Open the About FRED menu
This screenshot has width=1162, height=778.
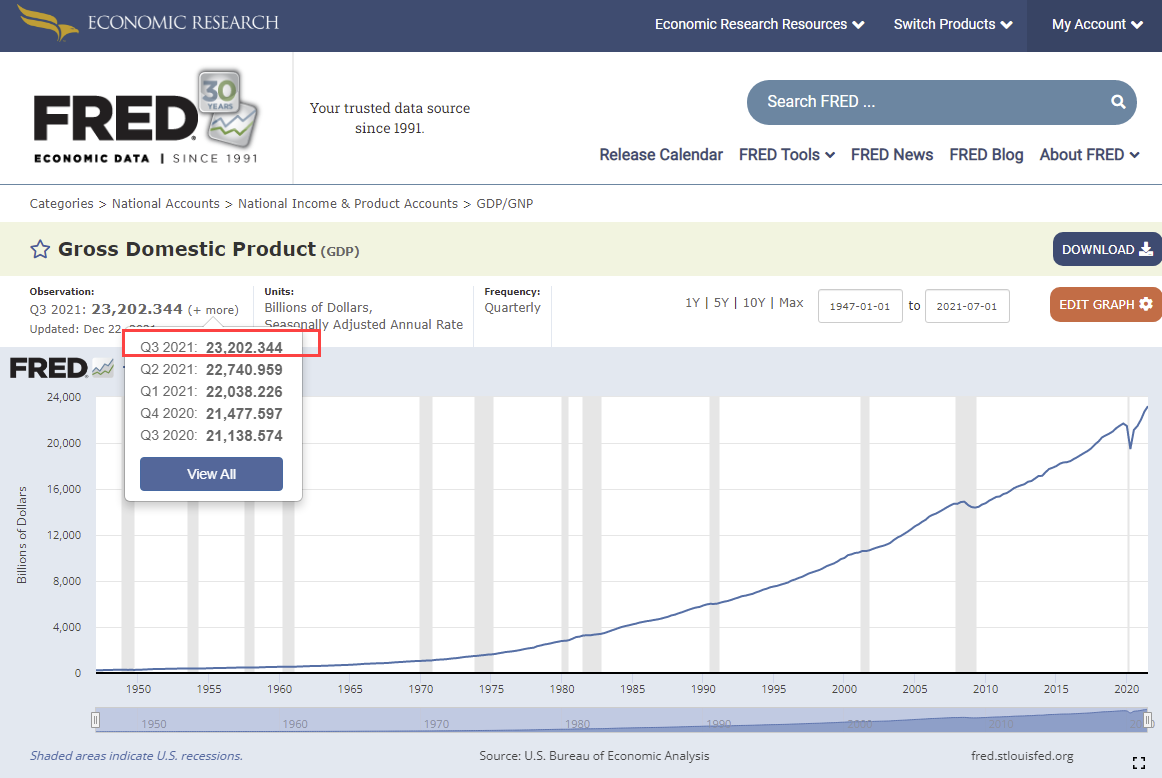[x=1089, y=154]
